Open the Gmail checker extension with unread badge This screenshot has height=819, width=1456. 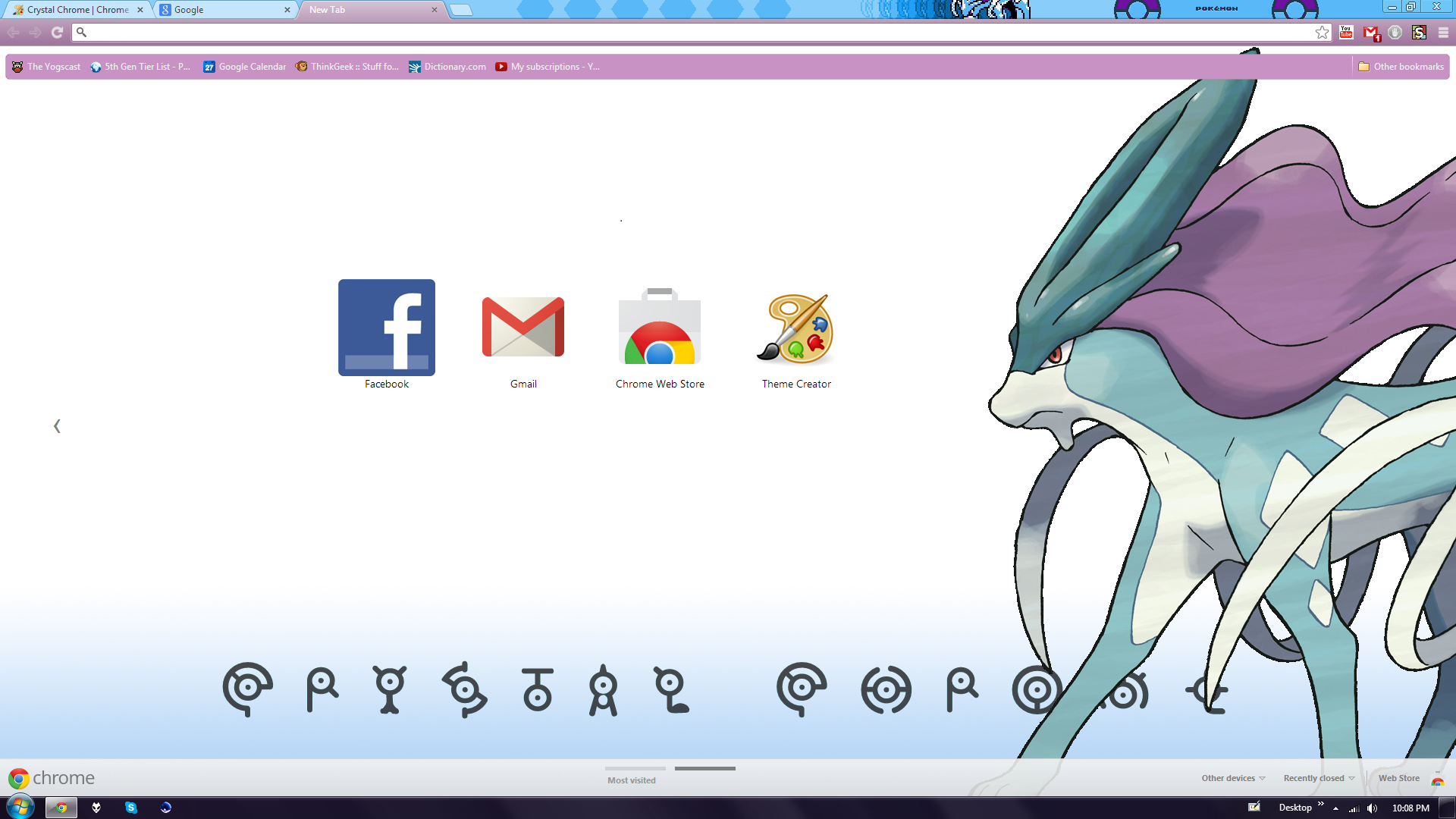click(x=1371, y=33)
